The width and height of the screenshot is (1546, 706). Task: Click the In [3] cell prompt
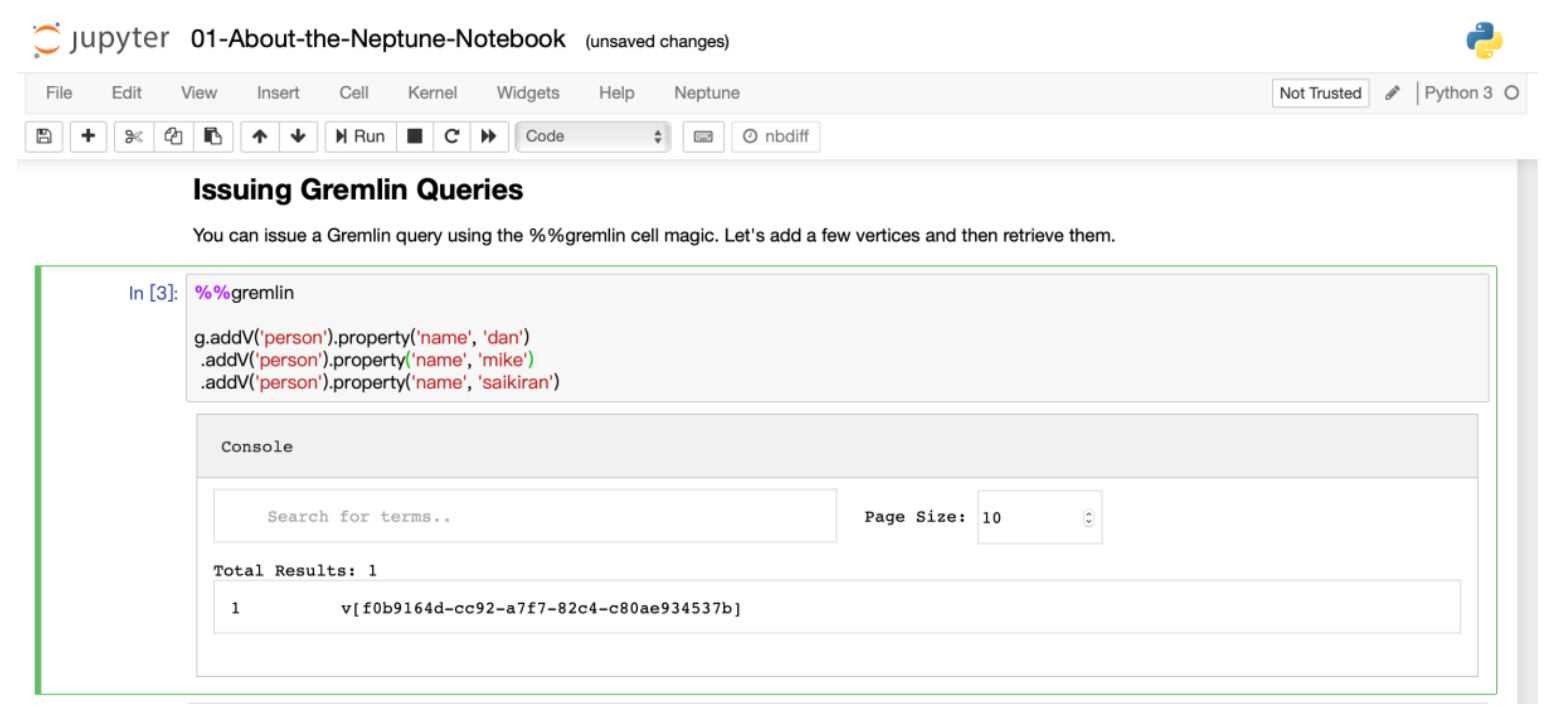(153, 293)
